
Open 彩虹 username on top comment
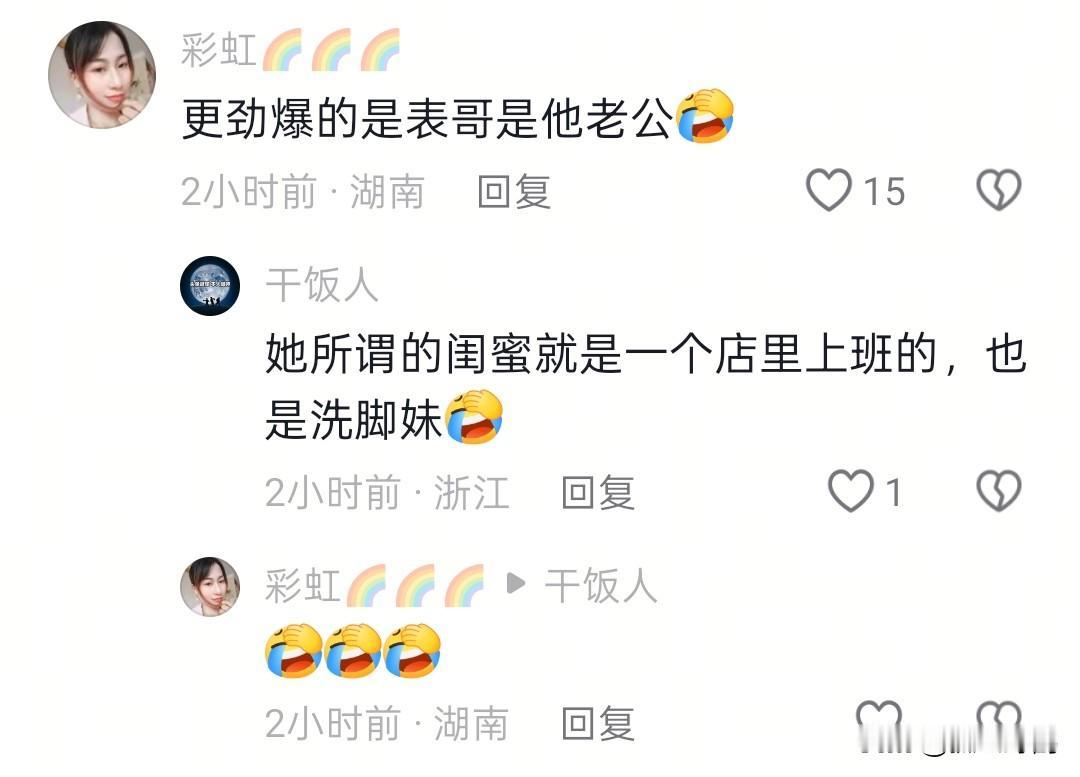[291, 50]
